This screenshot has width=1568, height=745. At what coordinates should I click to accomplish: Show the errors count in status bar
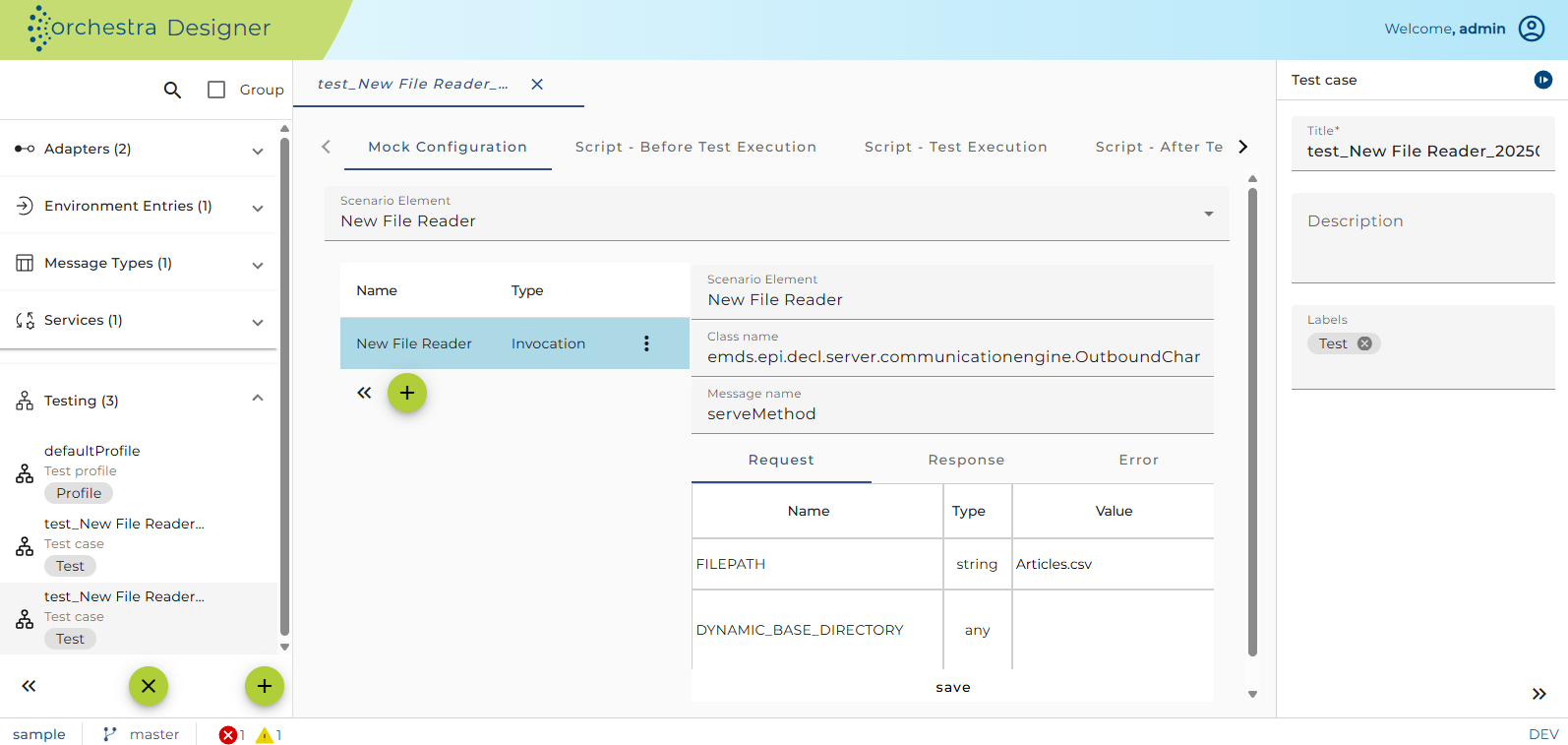tap(232, 735)
